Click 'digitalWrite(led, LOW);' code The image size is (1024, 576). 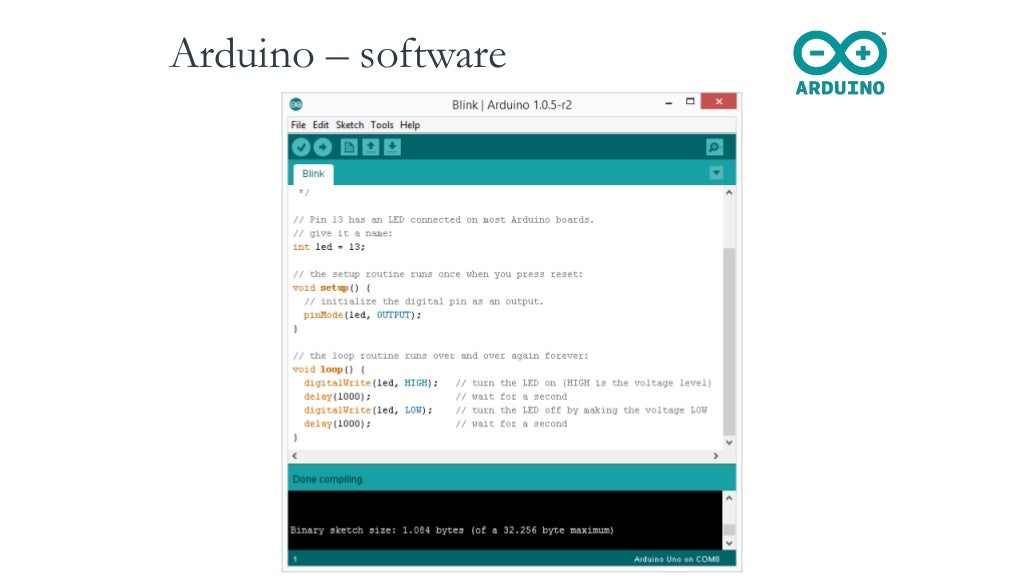(x=368, y=410)
